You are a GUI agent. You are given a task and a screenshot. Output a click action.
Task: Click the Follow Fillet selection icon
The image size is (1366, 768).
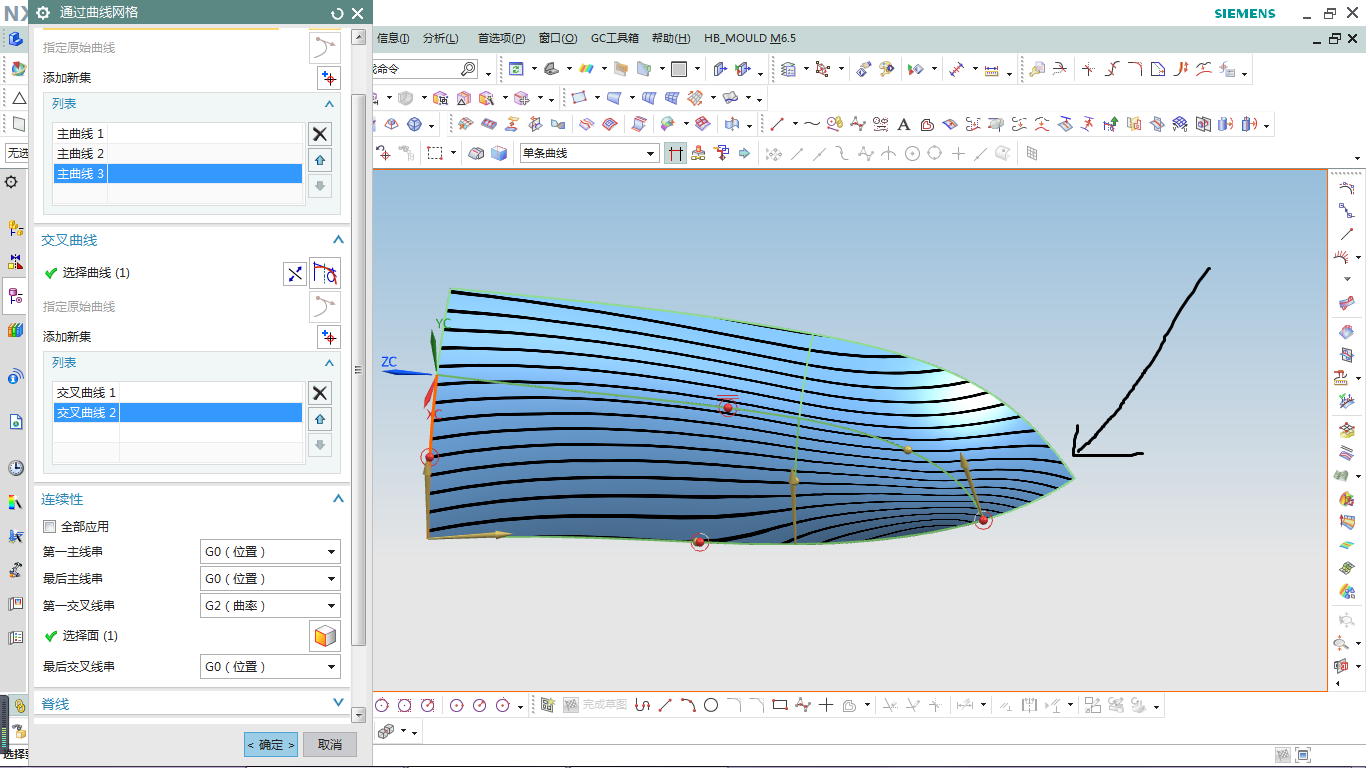point(698,153)
